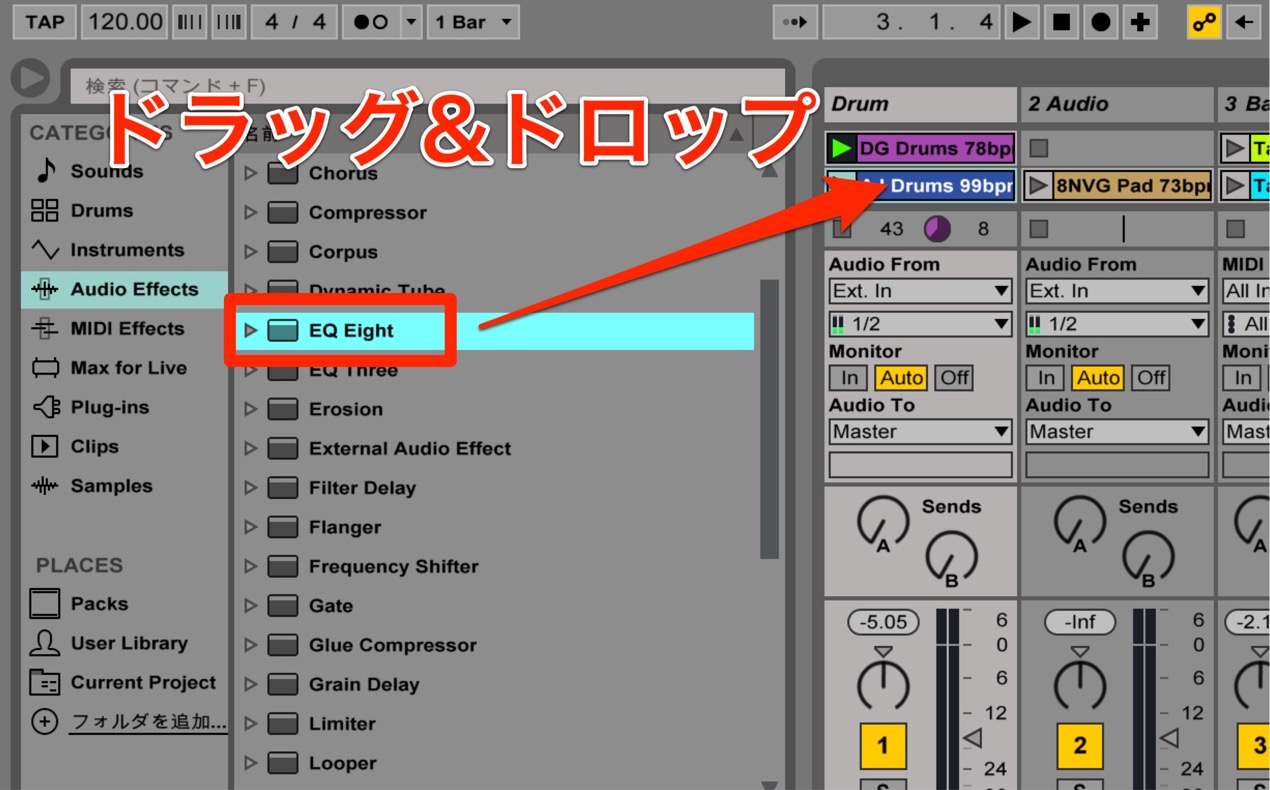Select Sounds category
This screenshot has width=1270, height=790.
[x=107, y=171]
